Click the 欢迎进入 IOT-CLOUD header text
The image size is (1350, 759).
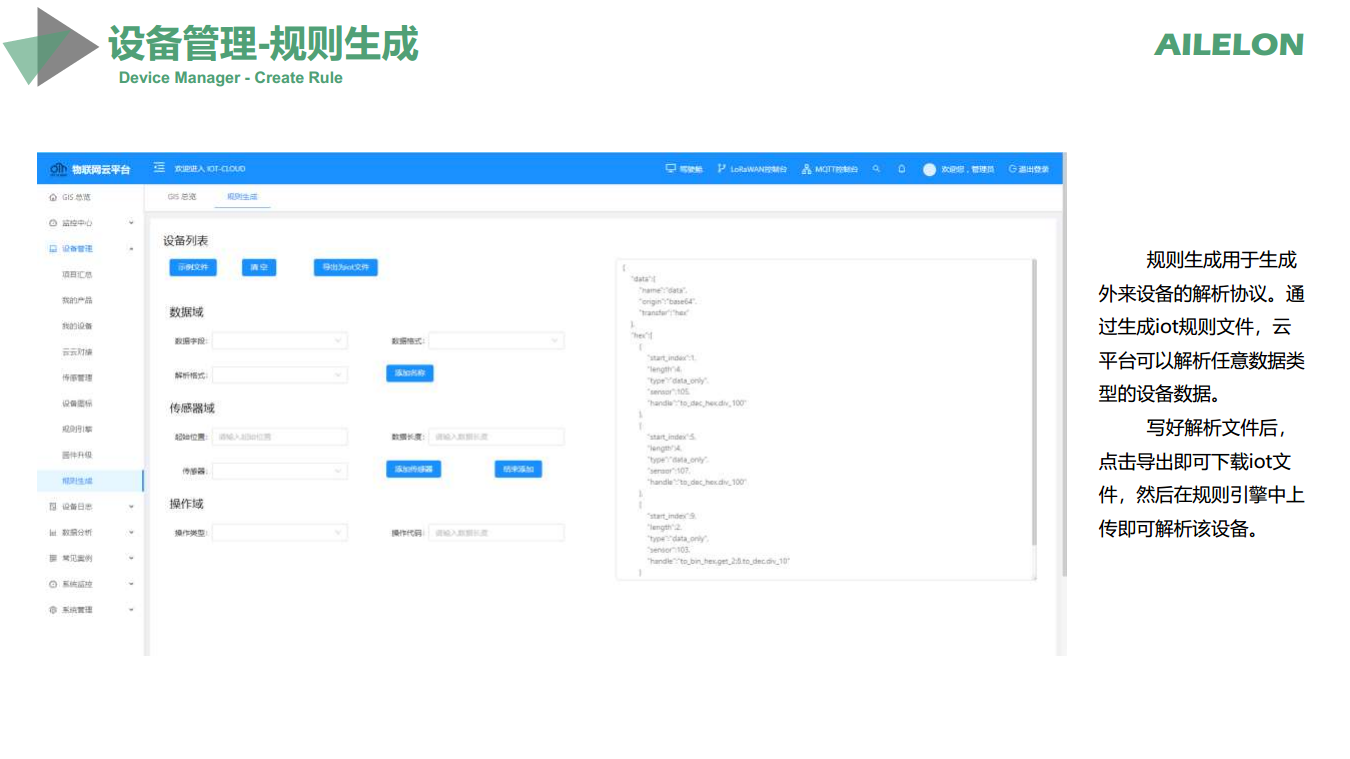tap(210, 169)
